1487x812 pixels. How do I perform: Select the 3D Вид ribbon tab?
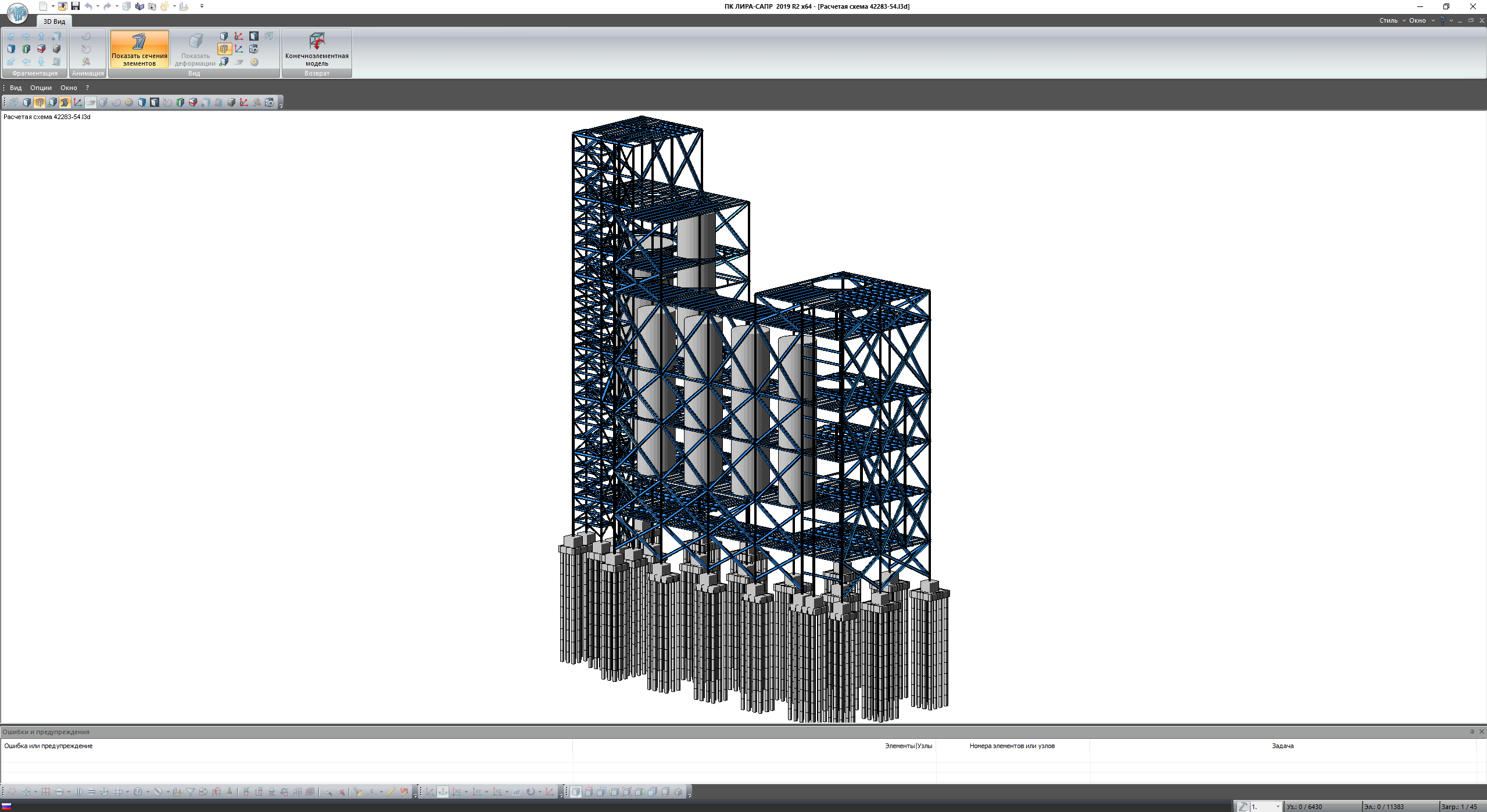click(x=54, y=21)
